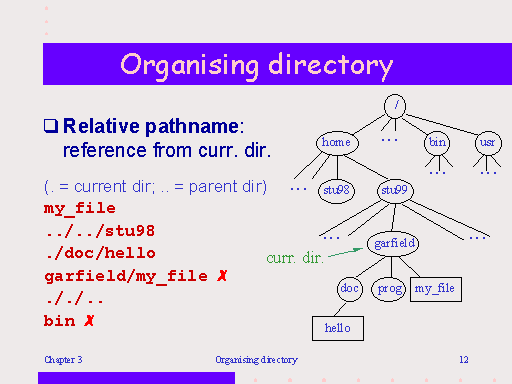
Task: Select the 'usr' directory node
Action: pos(488,143)
